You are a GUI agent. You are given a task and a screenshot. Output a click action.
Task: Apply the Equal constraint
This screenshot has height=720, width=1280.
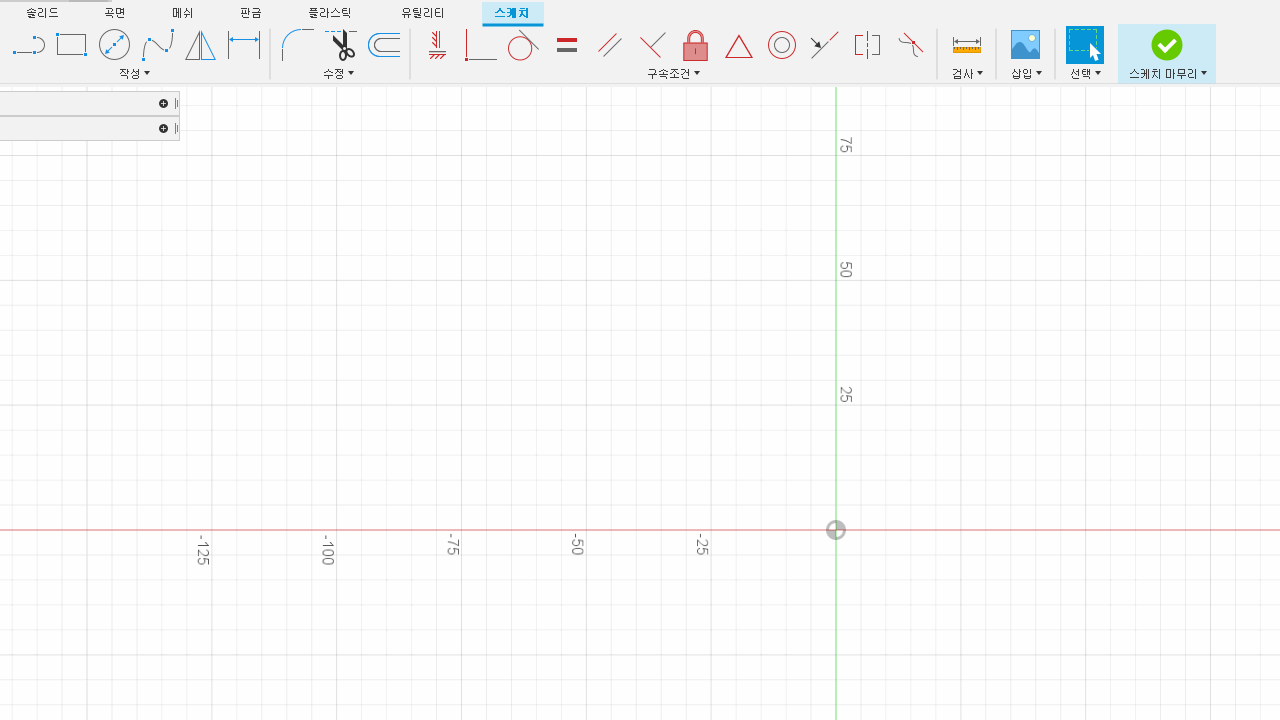[567, 45]
